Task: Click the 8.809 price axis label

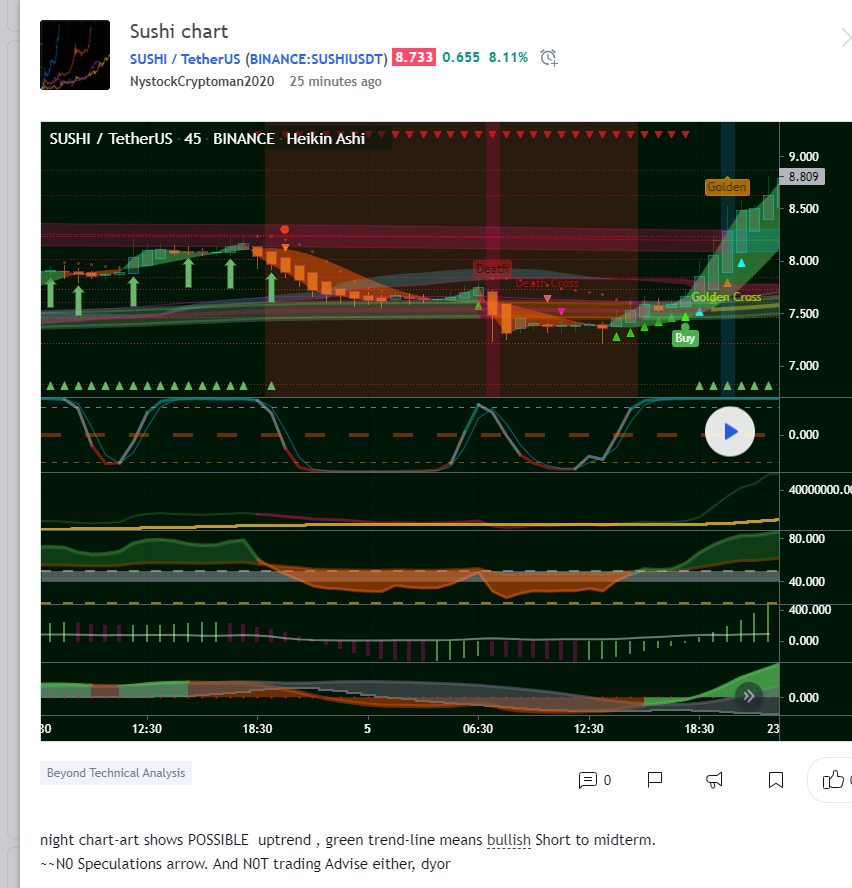Action: point(803,177)
